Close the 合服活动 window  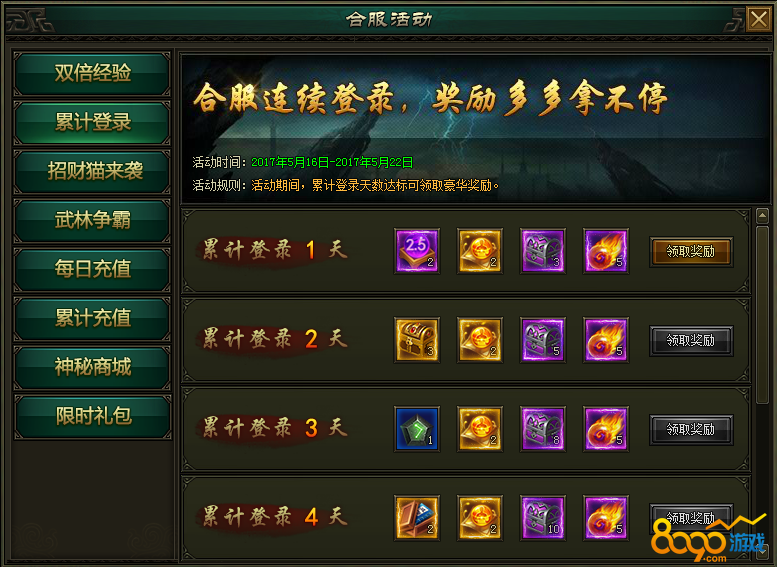pyautogui.click(x=759, y=19)
